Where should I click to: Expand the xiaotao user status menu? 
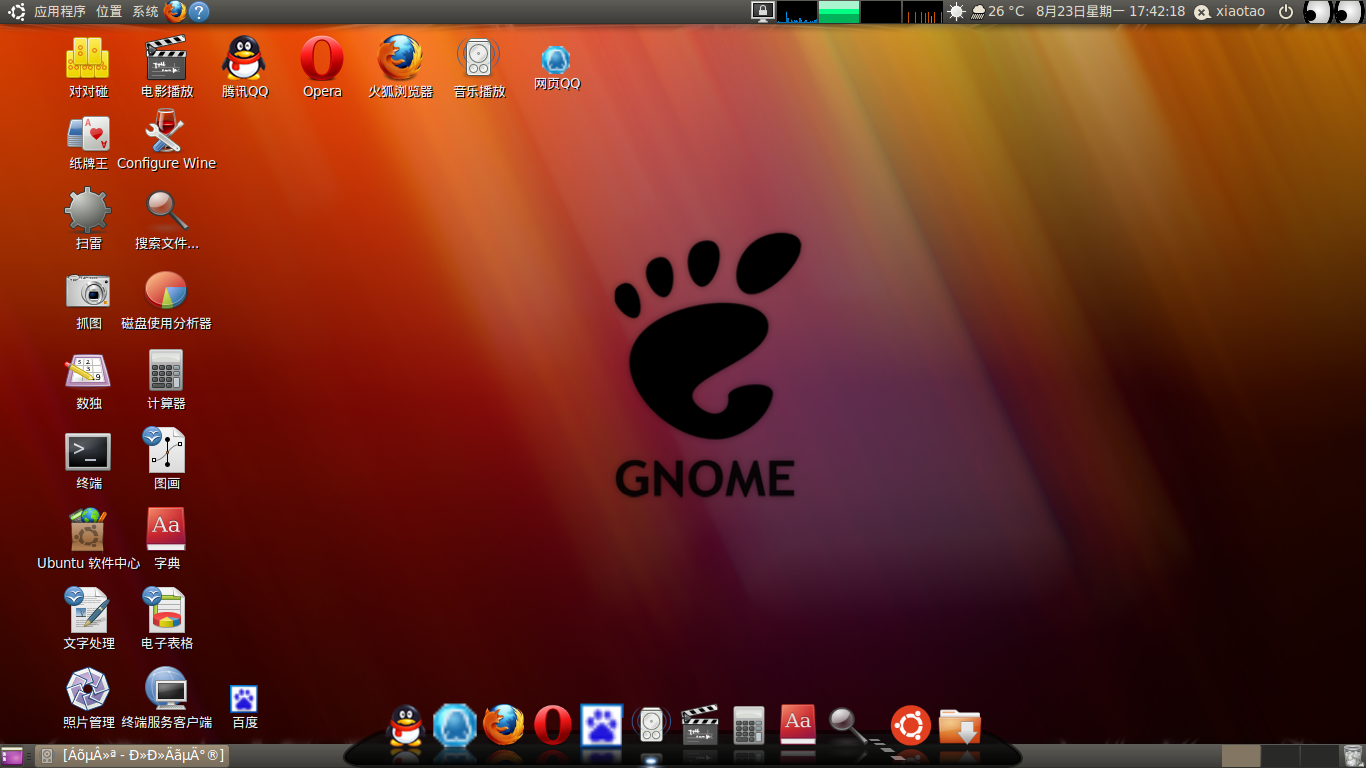coord(1230,12)
